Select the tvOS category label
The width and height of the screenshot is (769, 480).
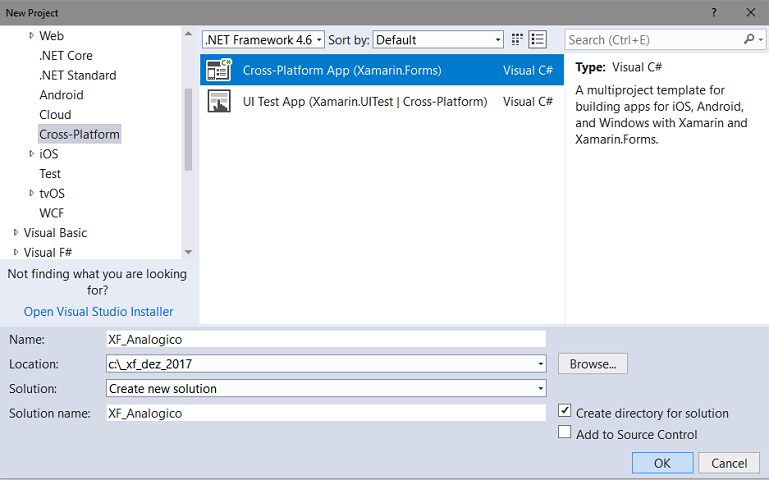coord(52,193)
